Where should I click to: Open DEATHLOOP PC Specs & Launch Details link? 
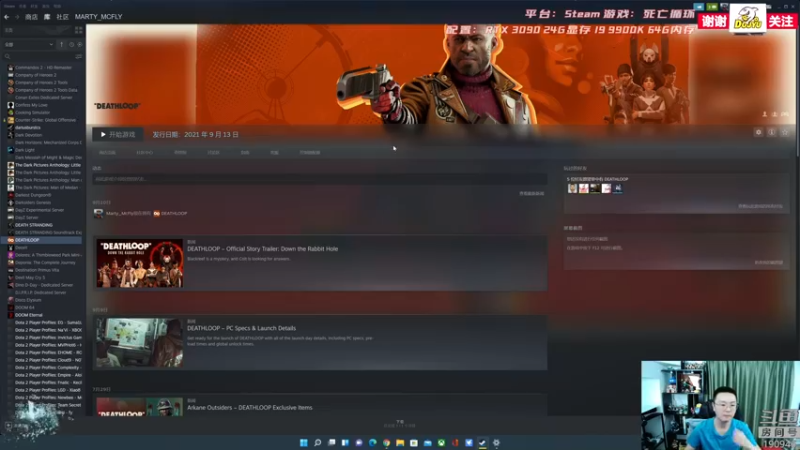241,328
